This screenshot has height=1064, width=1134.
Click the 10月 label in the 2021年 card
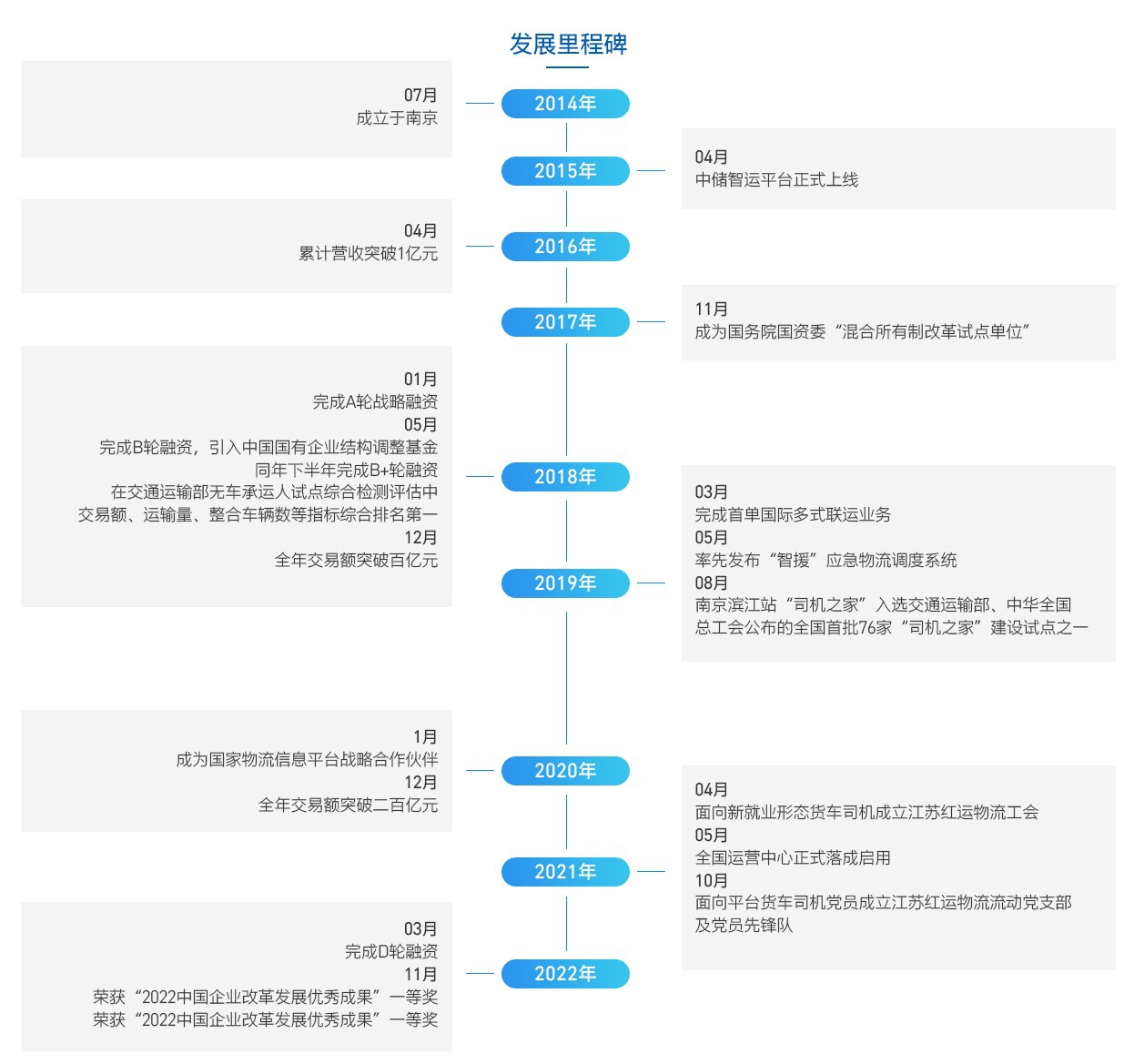click(x=712, y=881)
